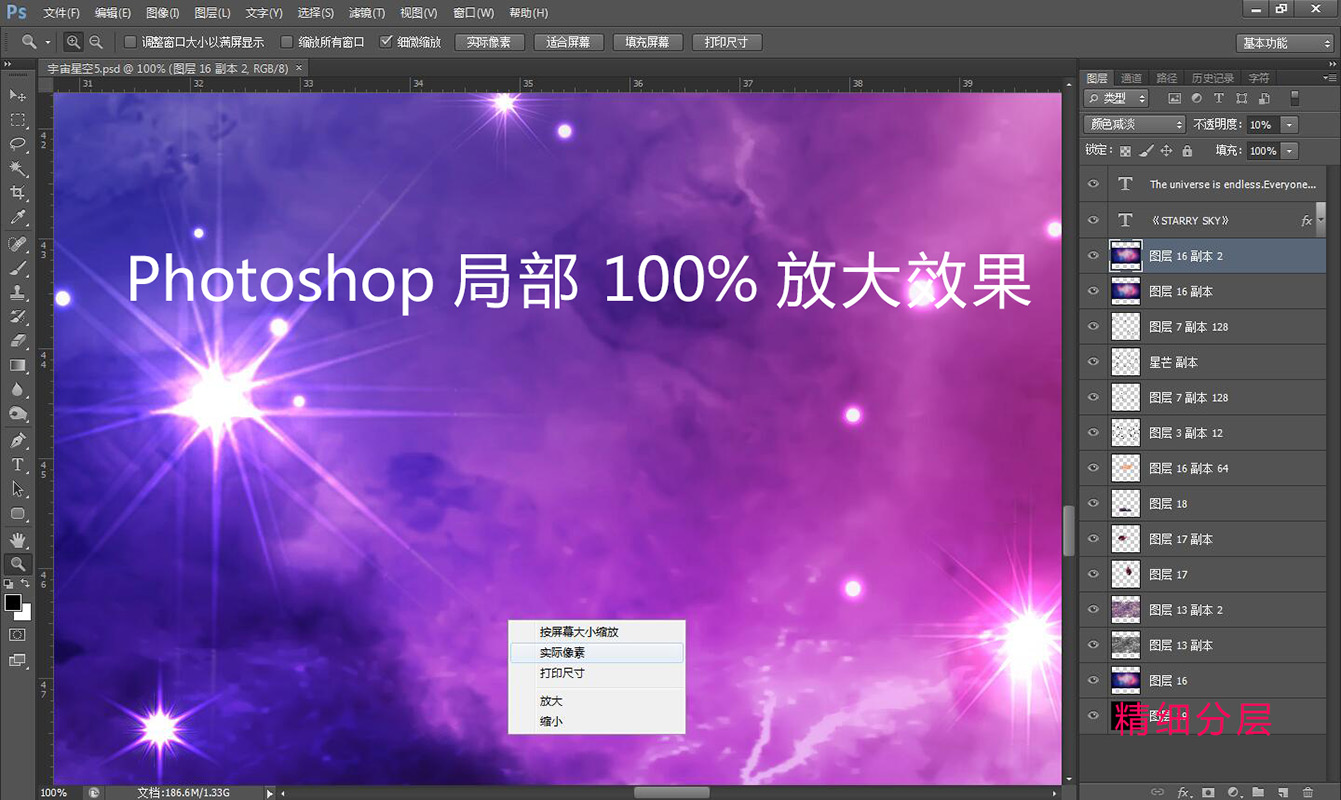Click the zoom-in magnifier in options bar
Viewport: 1341px width, 800px height.
point(73,42)
